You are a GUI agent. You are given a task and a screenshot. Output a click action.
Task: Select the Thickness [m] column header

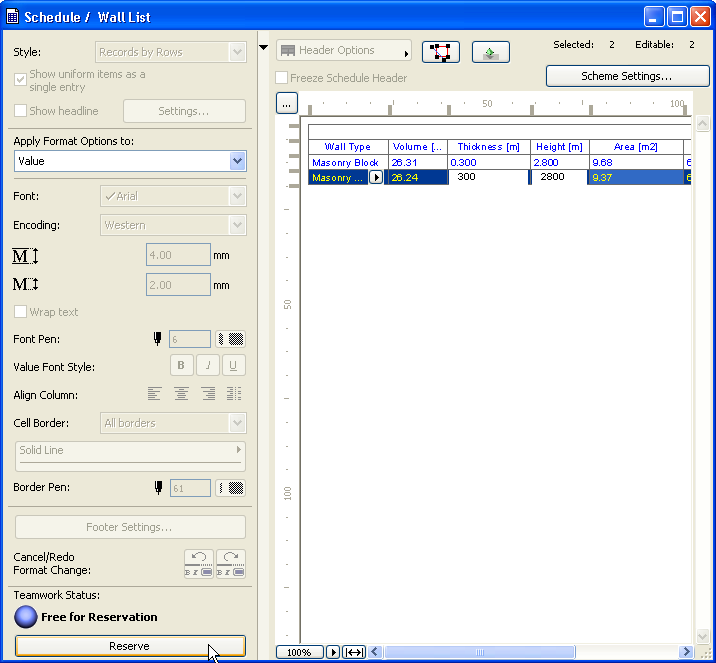point(488,147)
